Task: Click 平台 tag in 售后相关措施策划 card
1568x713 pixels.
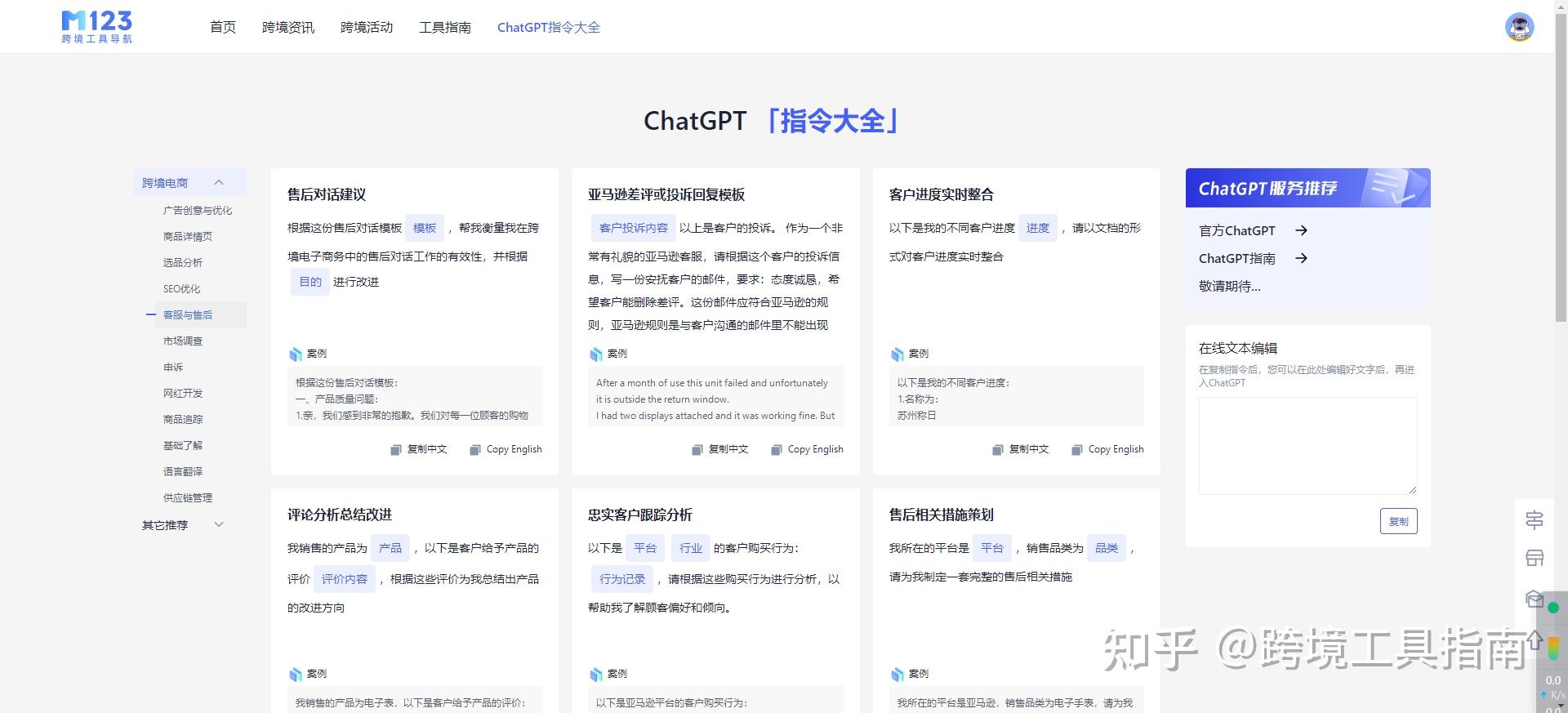Action: click(x=992, y=548)
